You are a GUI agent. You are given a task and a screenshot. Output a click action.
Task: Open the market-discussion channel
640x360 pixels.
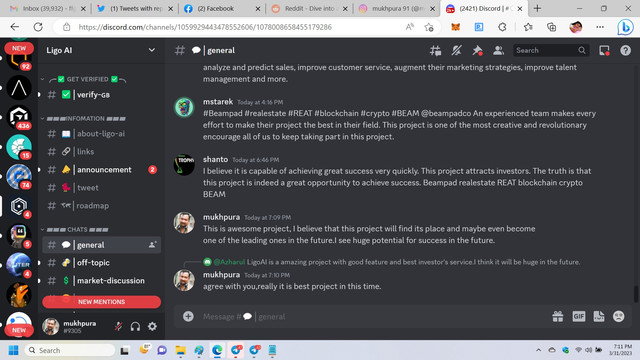click(x=101, y=280)
